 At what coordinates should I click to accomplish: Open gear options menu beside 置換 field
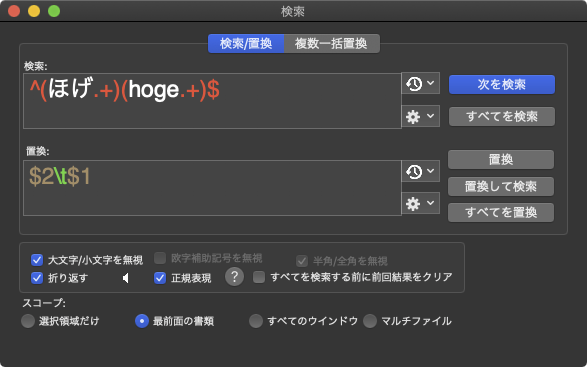click(x=420, y=203)
